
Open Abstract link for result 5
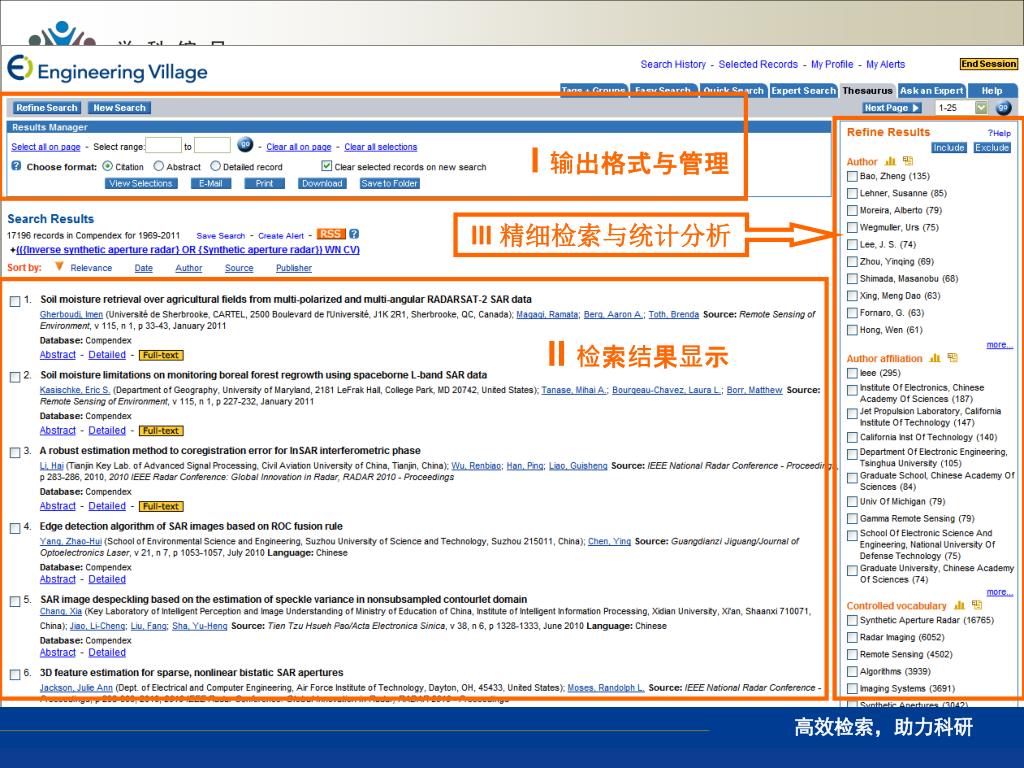(x=57, y=652)
